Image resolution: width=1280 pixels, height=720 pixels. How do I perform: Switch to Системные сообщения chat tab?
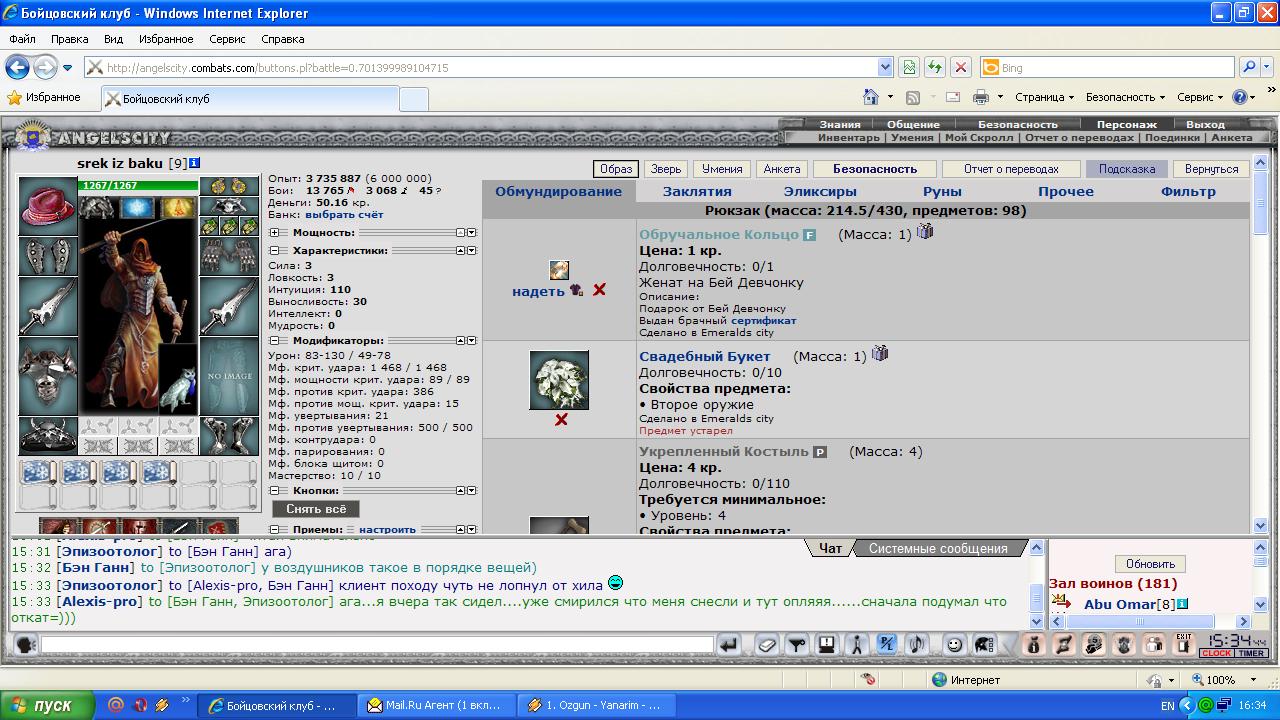(x=938, y=548)
